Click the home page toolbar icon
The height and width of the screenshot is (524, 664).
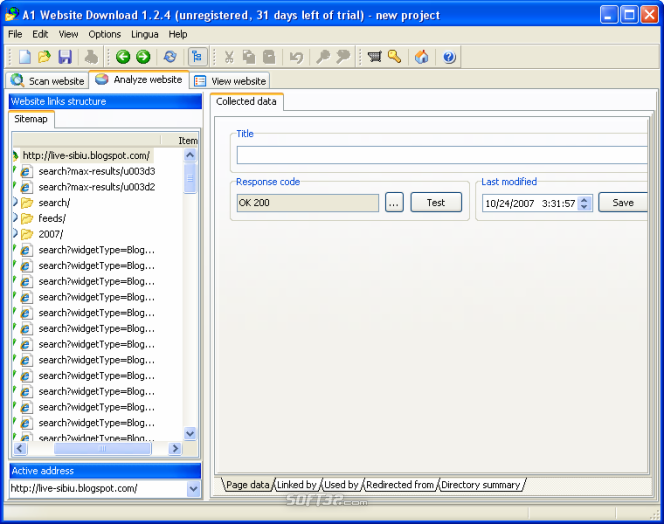coord(421,57)
